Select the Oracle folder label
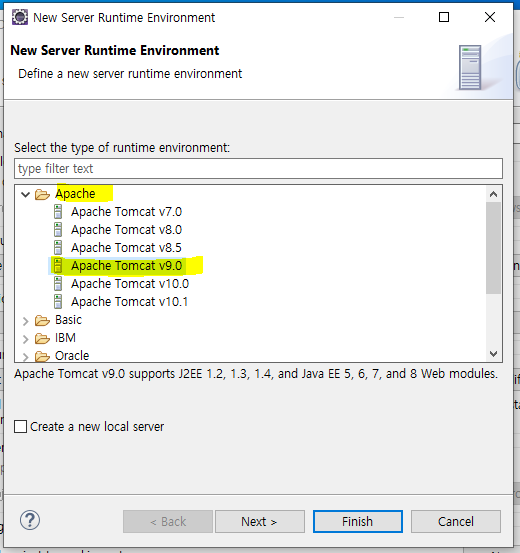This screenshot has height=553, width=520. 72,356
